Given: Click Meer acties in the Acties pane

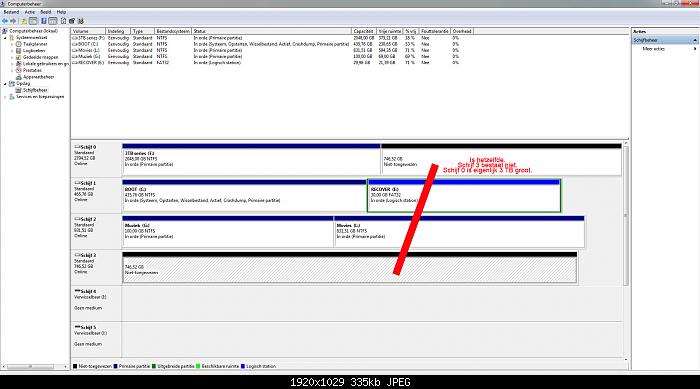Looking at the screenshot, I should (x=654, y=49).
